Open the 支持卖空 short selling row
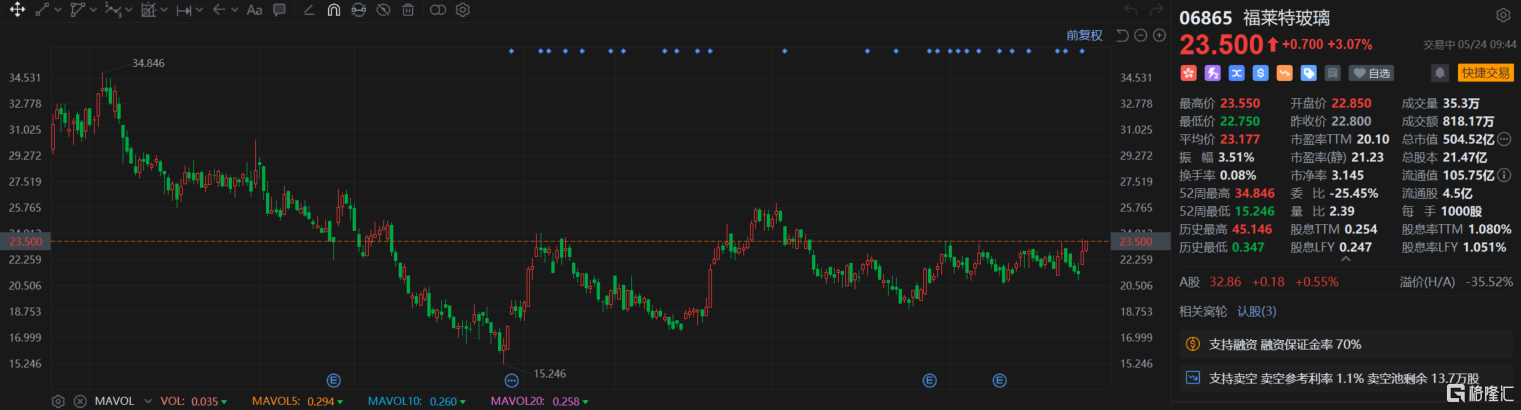The image size is (1521, 410). coord(1347,378)
